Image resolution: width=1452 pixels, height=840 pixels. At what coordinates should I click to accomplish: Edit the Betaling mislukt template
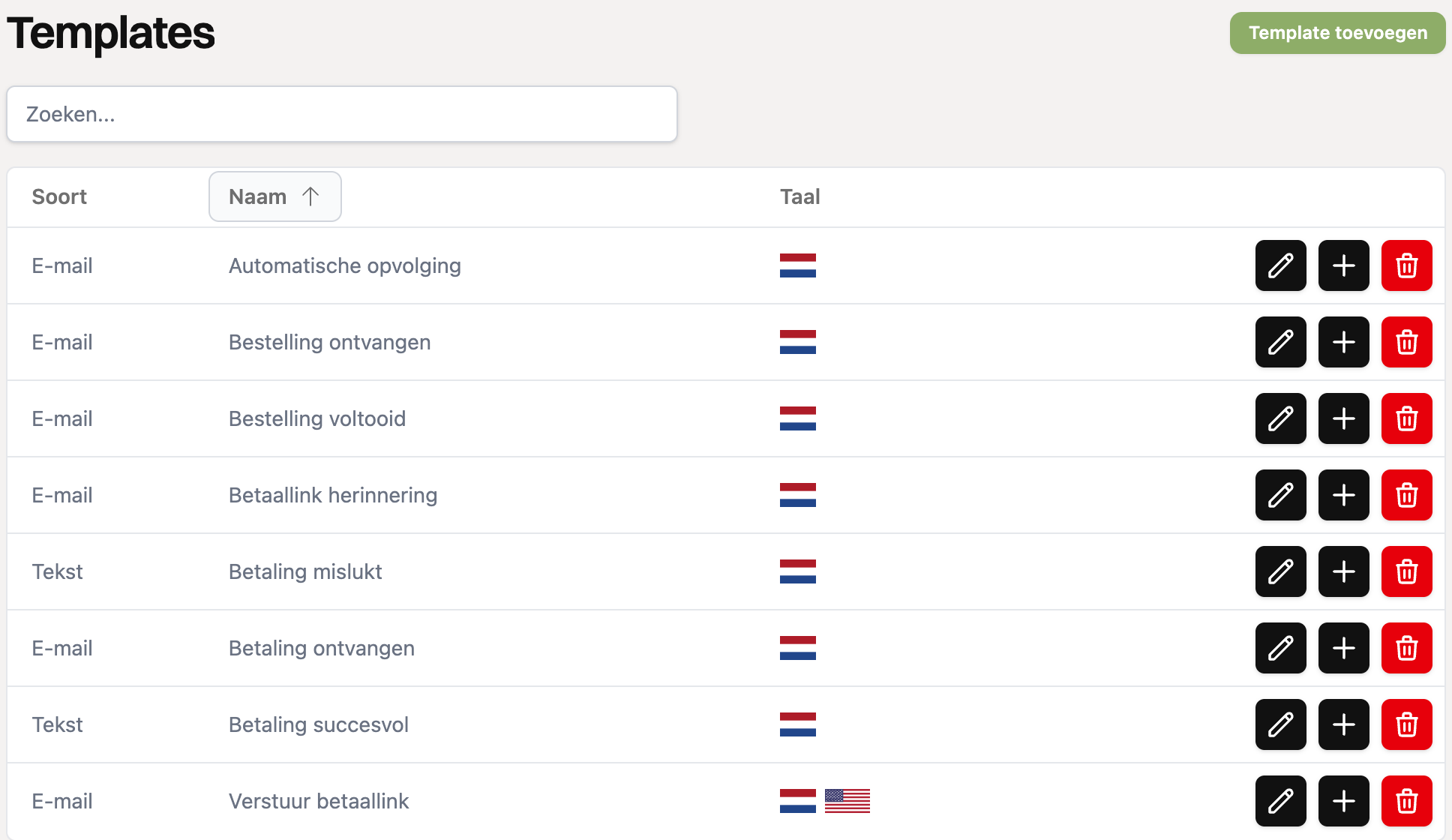1281,571
